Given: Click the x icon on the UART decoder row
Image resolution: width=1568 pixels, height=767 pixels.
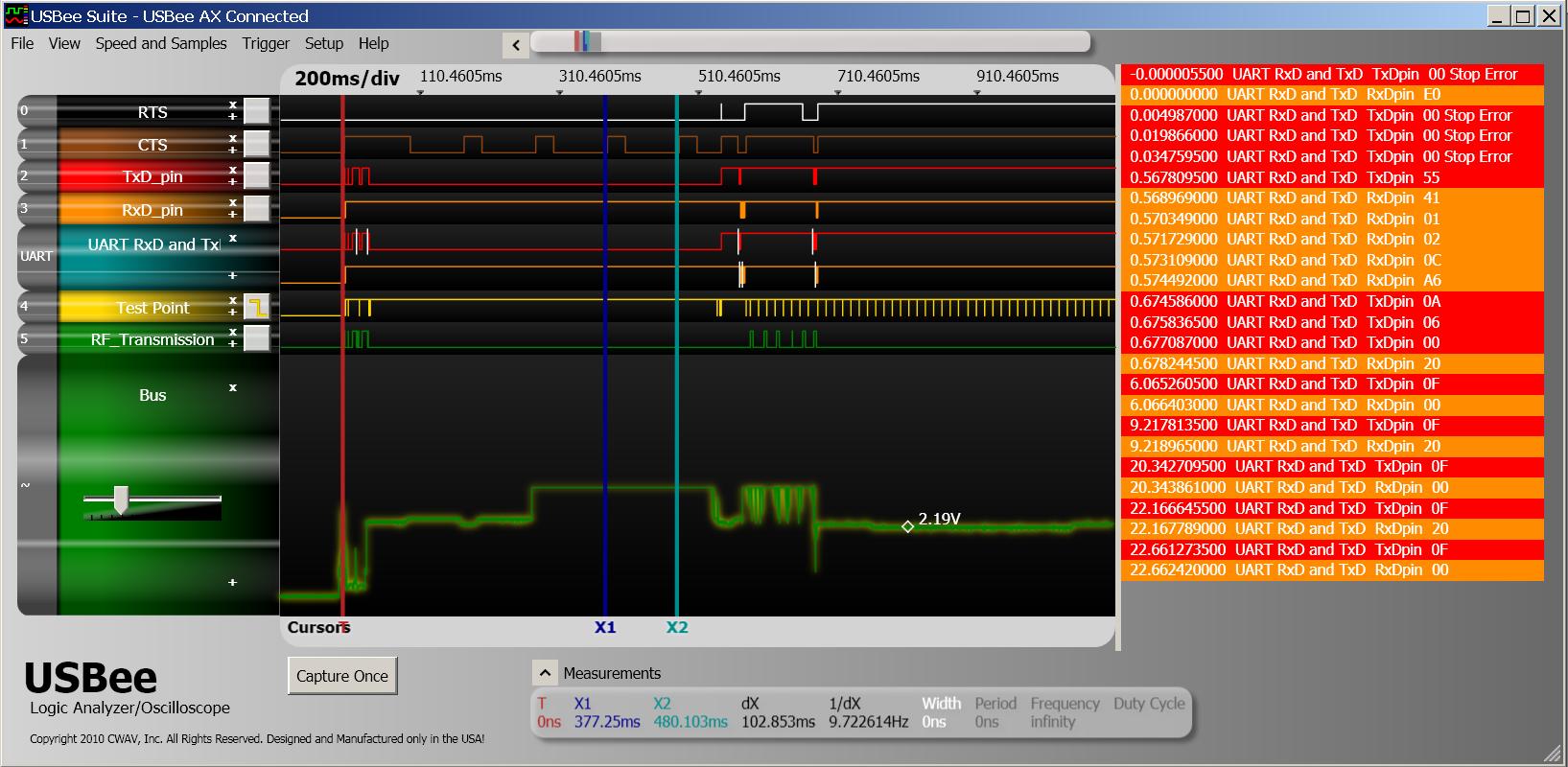Looking at the screenshot, I should coord(232,238).
